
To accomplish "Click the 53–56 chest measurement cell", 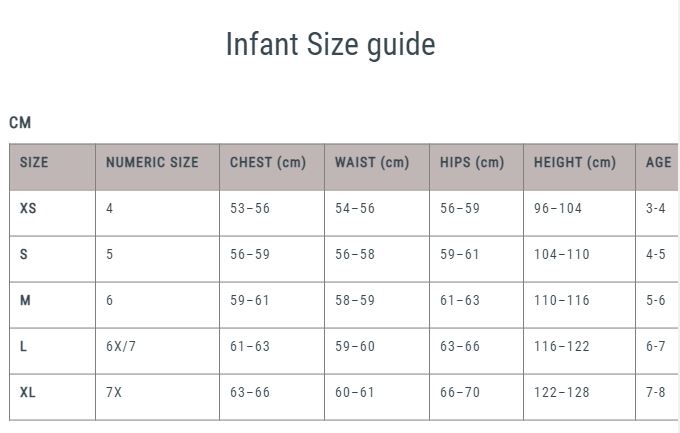I will [x=250, y=208].
